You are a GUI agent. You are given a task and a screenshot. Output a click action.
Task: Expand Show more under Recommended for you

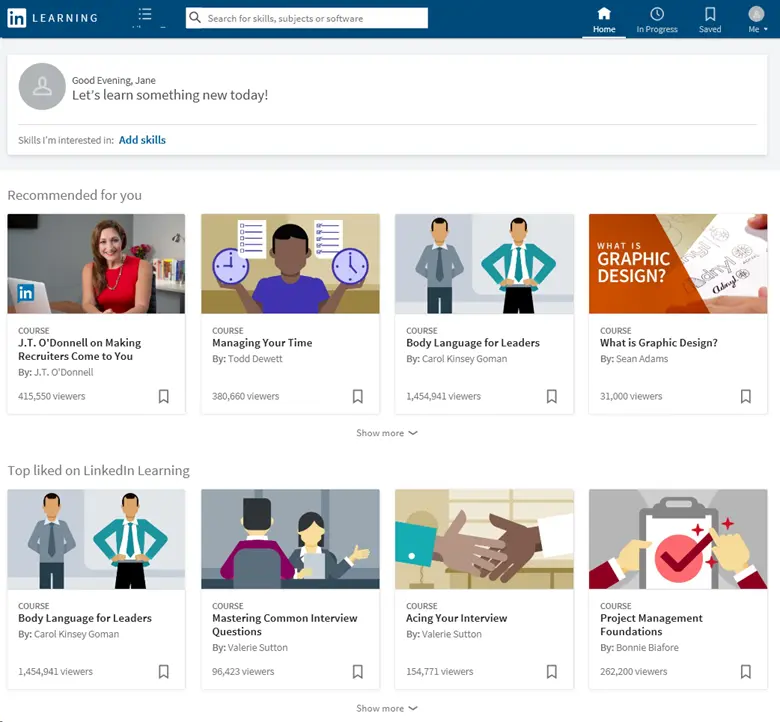386,433
